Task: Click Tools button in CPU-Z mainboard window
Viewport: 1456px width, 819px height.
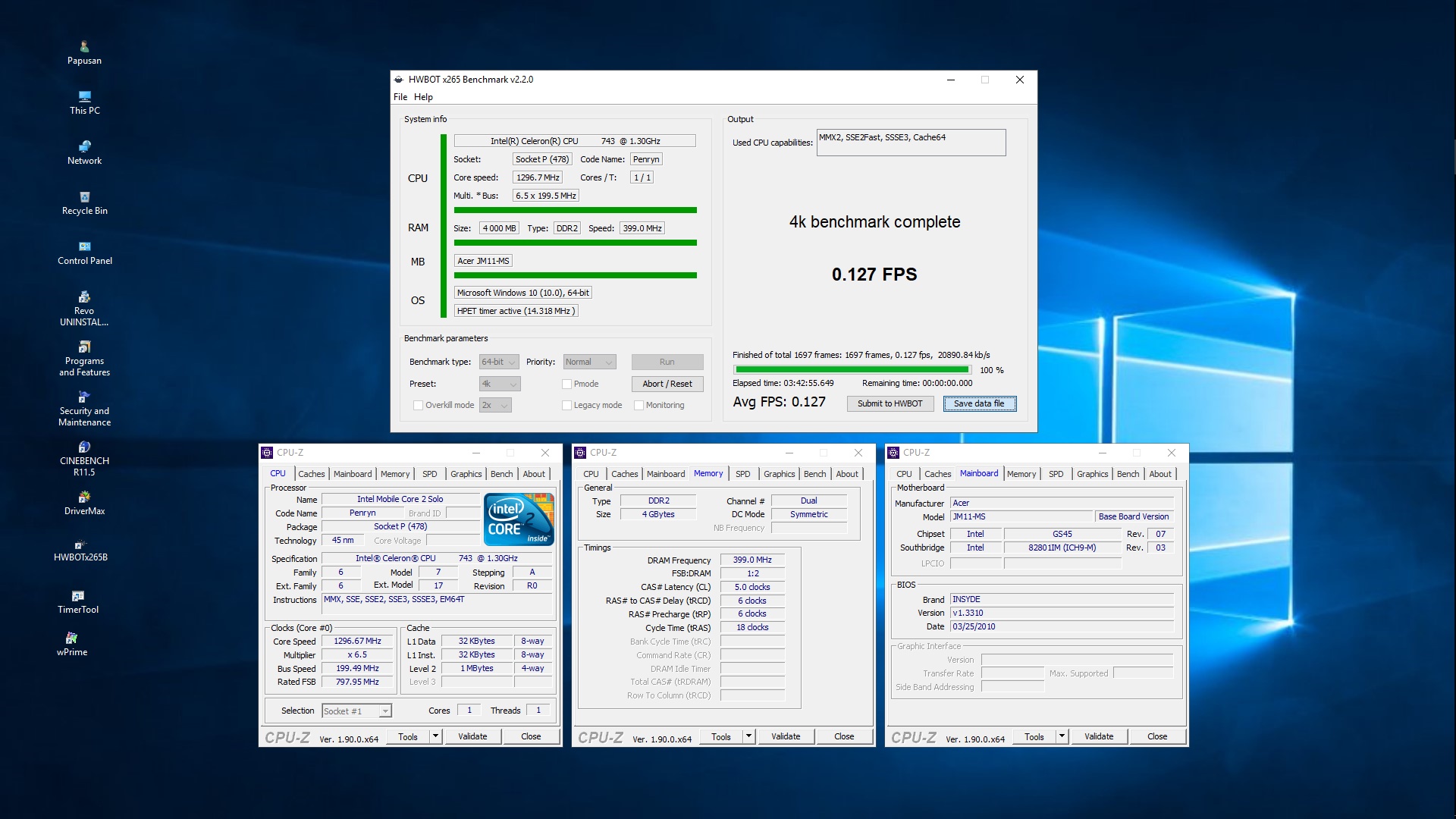Action: [x=1034, y=736]
